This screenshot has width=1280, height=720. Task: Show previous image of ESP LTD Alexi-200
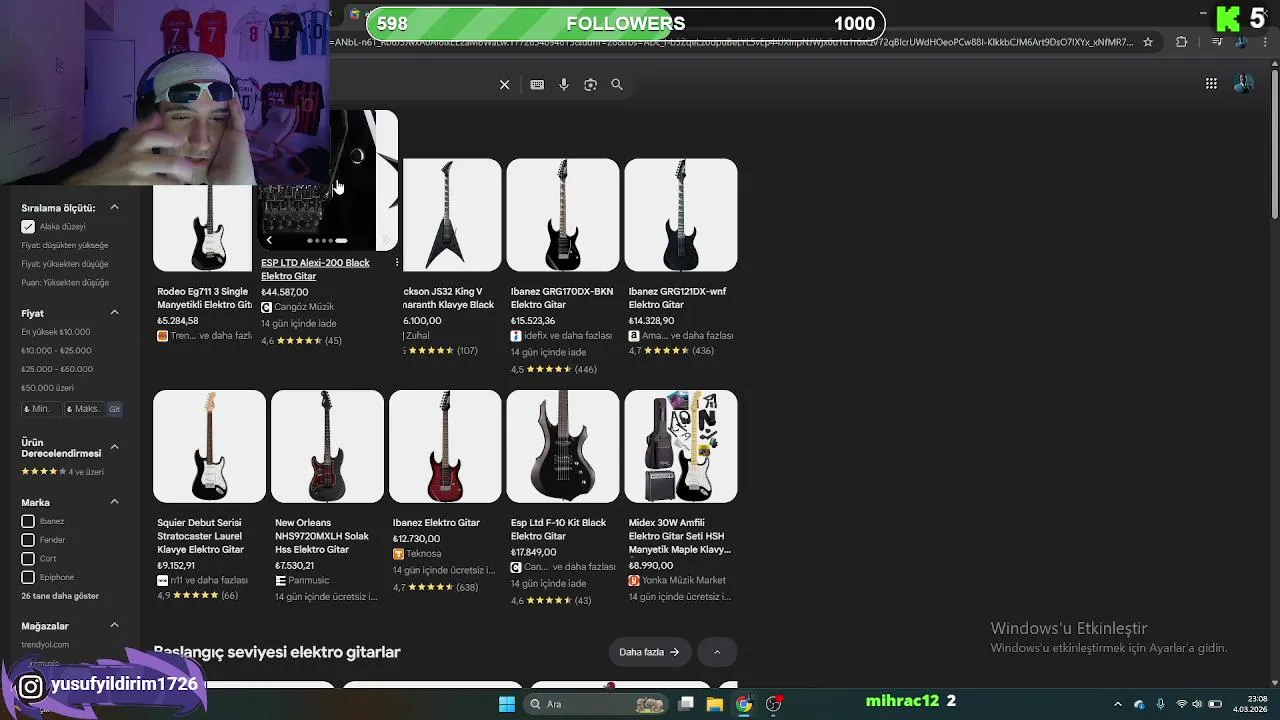[269, 240]
